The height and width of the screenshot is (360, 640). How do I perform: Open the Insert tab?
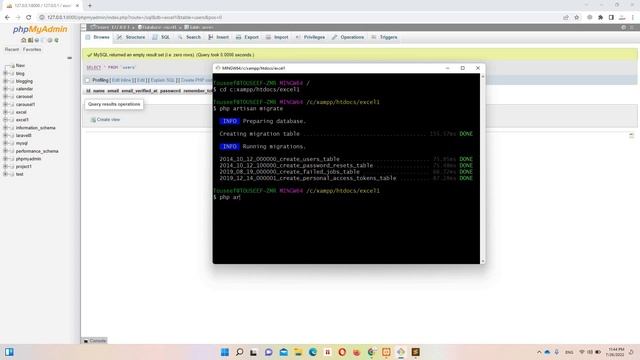[x=219, y=37]
